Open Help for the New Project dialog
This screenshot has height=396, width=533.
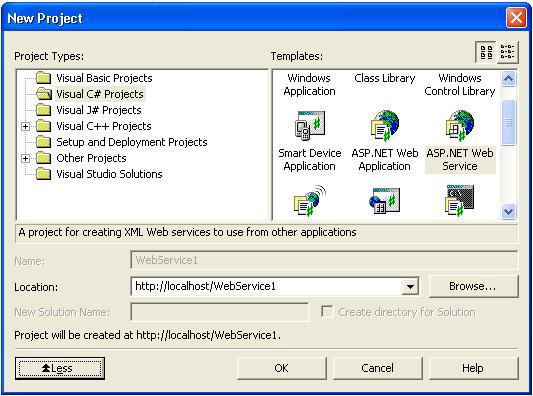473,368
